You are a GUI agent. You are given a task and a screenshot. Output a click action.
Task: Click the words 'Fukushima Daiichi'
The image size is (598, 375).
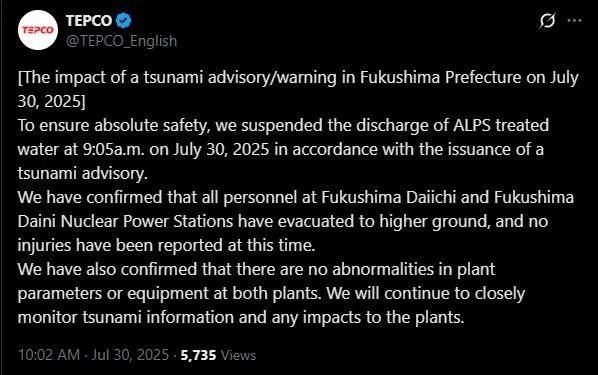(x=388, y=198)
